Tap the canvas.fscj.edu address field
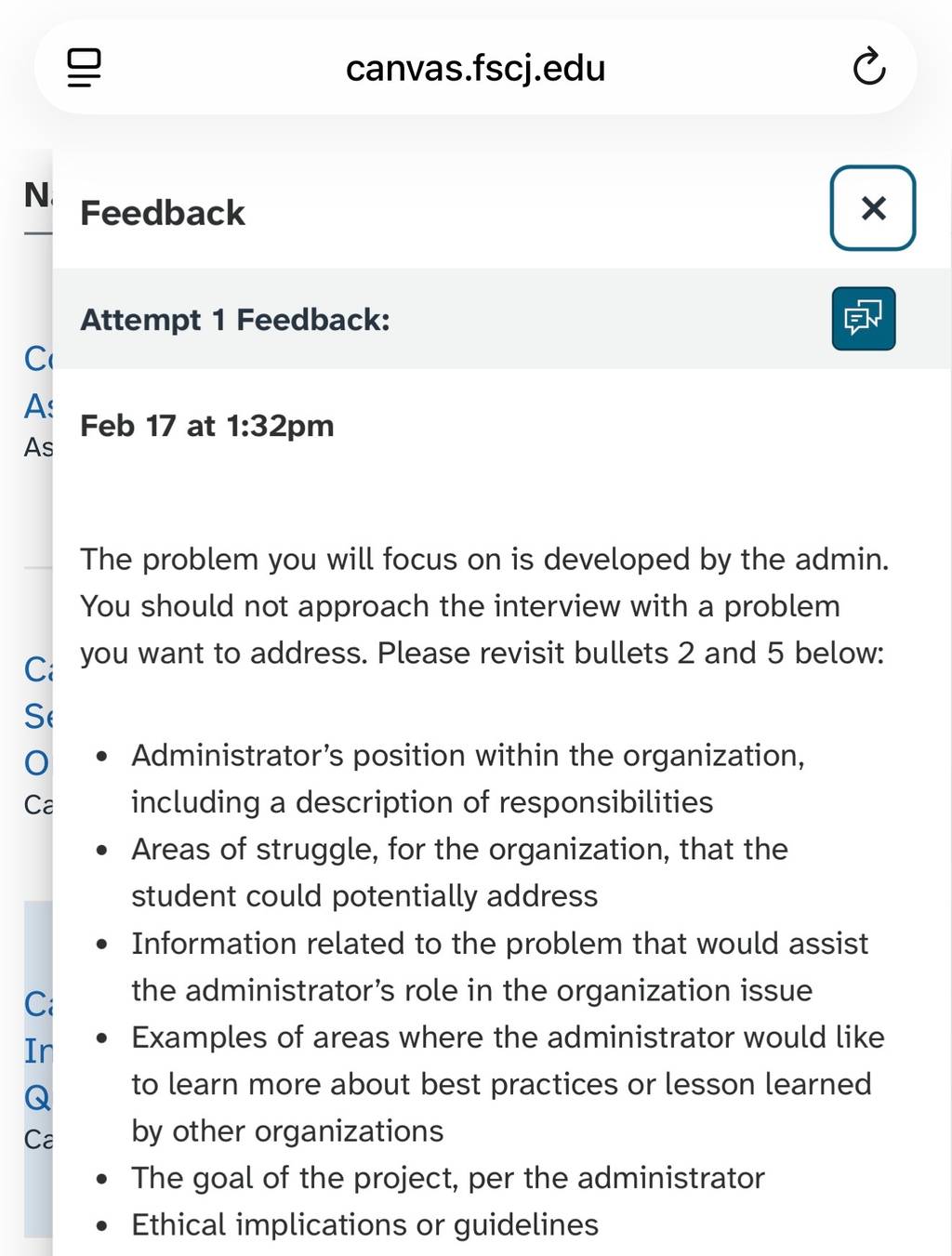Screen dimensions: 952x1256 (x=475, y=68)
